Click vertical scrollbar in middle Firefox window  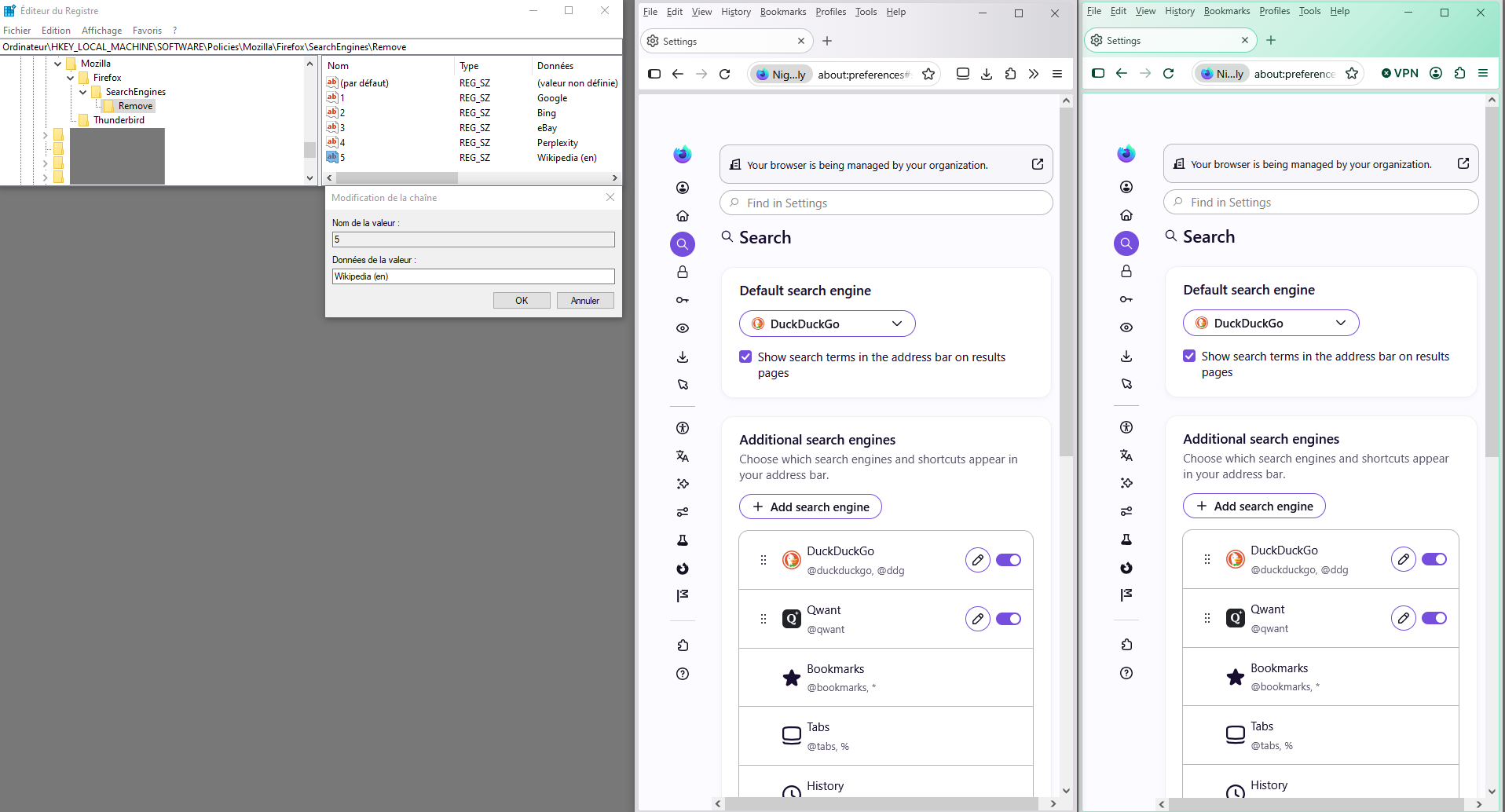[1066, 281]
